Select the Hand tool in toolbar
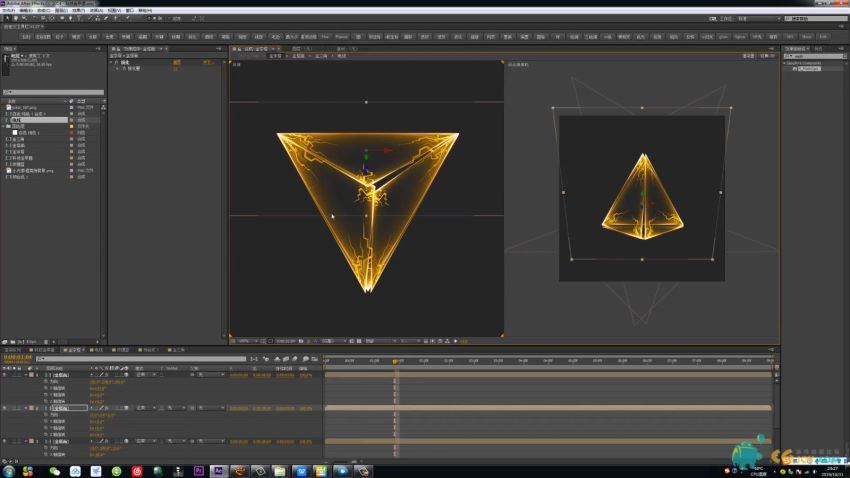 15,18
